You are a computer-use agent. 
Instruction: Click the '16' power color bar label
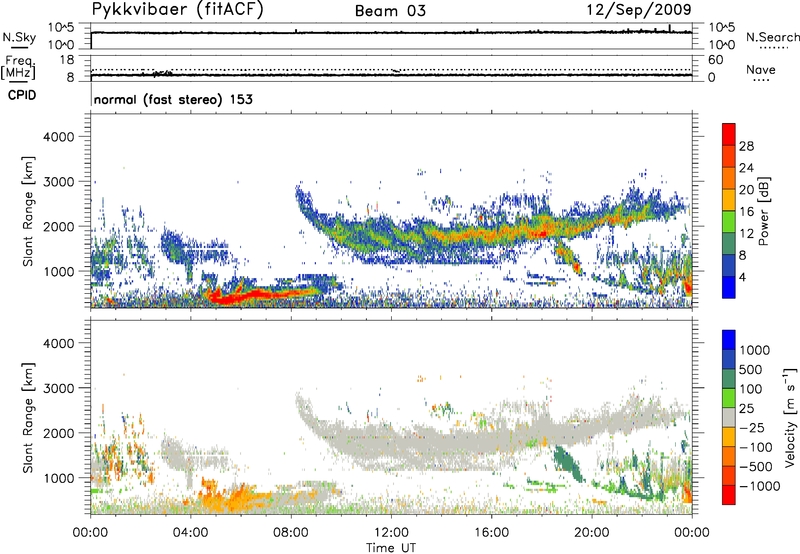746,212
